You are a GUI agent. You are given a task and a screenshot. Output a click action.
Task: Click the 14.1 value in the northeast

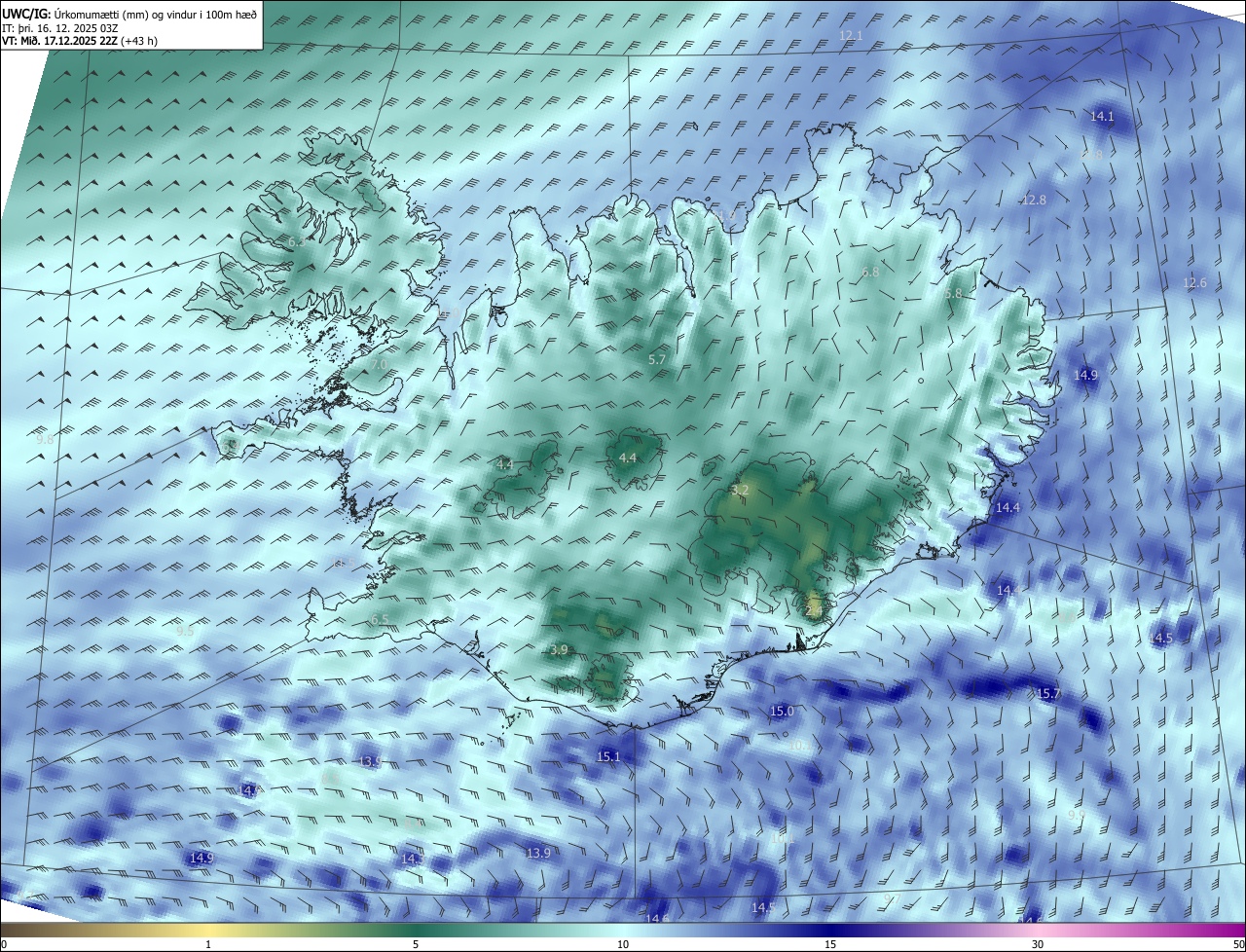(x=1102, y=116)
